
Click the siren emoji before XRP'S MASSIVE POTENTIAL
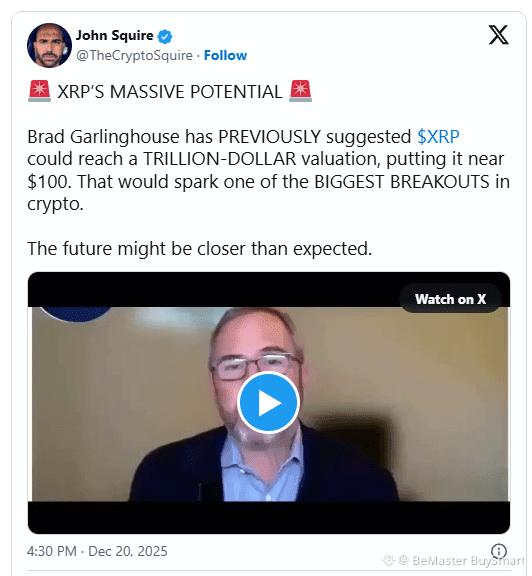pyautogui.click(x=39, y=91)
